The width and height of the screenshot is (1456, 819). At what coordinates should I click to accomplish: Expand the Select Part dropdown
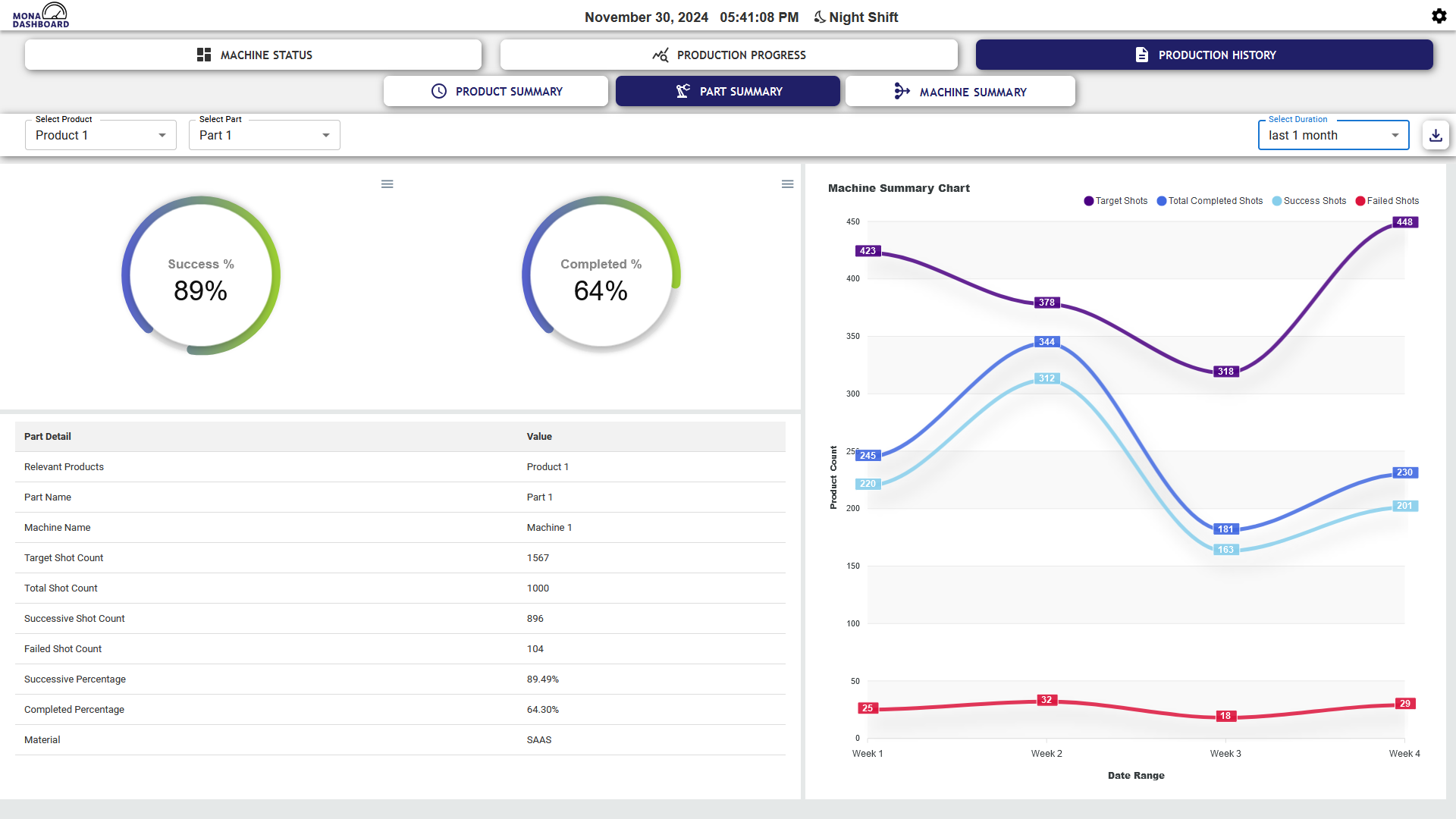[x=324, y=135]
